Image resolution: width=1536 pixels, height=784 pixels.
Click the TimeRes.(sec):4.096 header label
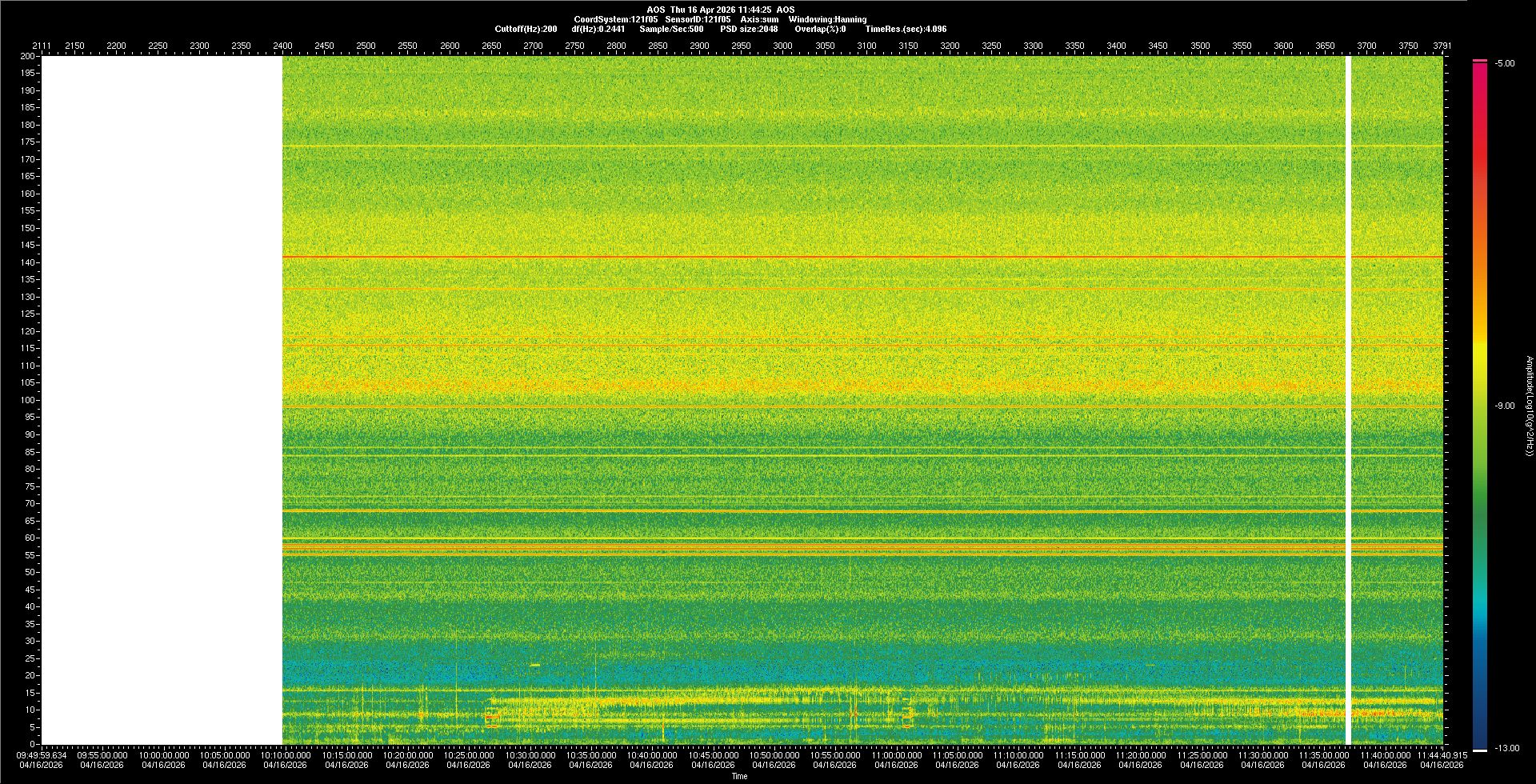click(906, 29)
